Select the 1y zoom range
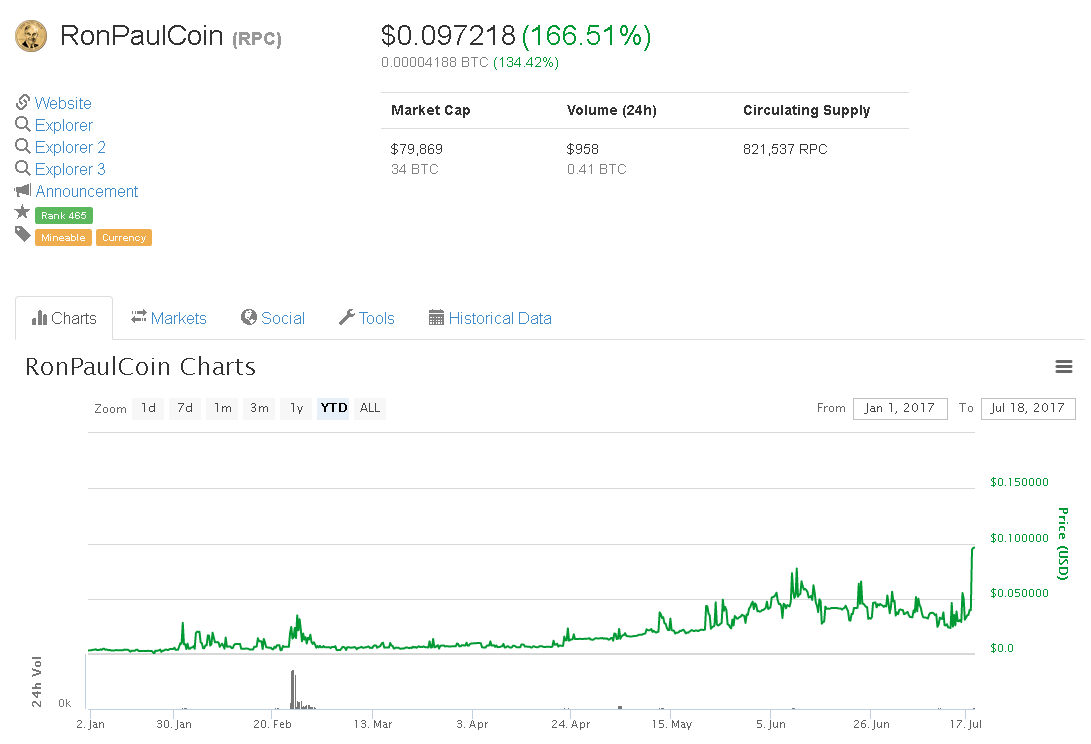This screenshot has height=744, width=1091. point(296,408)
